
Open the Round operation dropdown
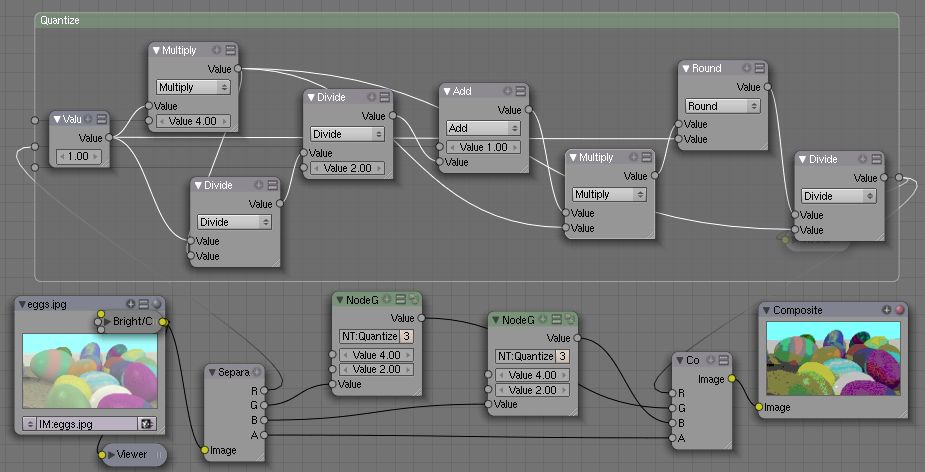[723, 106]
